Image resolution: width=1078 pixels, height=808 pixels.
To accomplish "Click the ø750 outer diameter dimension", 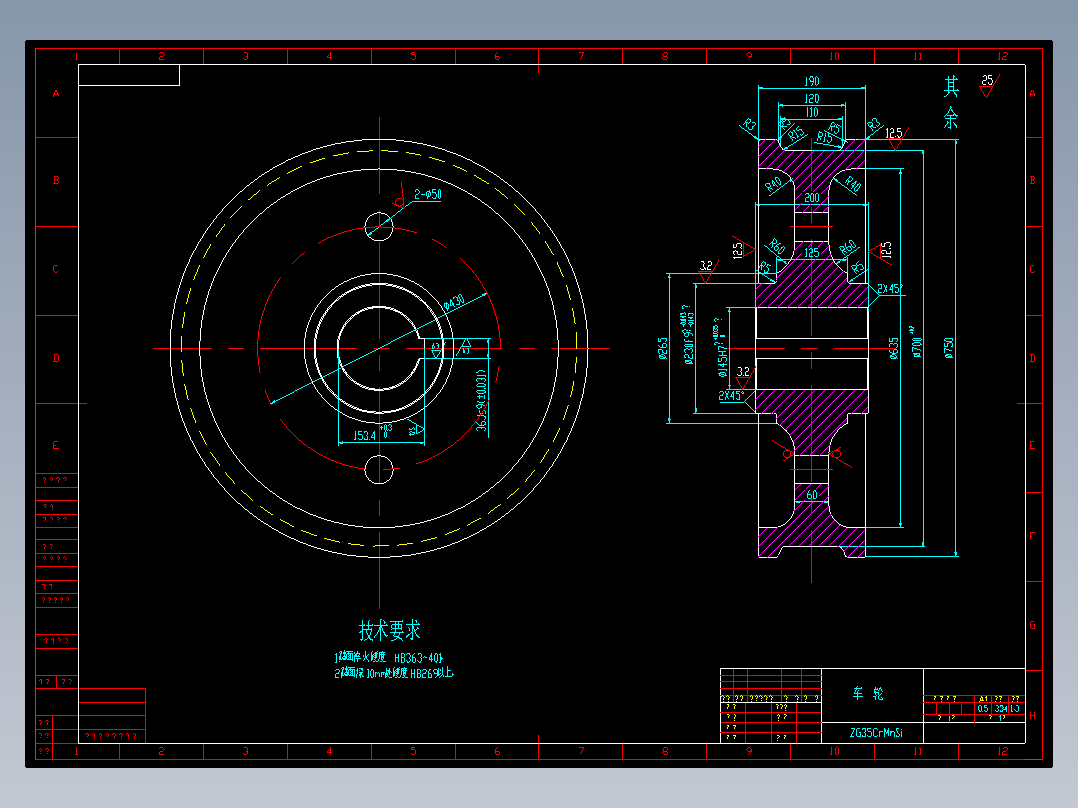I will tap(949, 348).
